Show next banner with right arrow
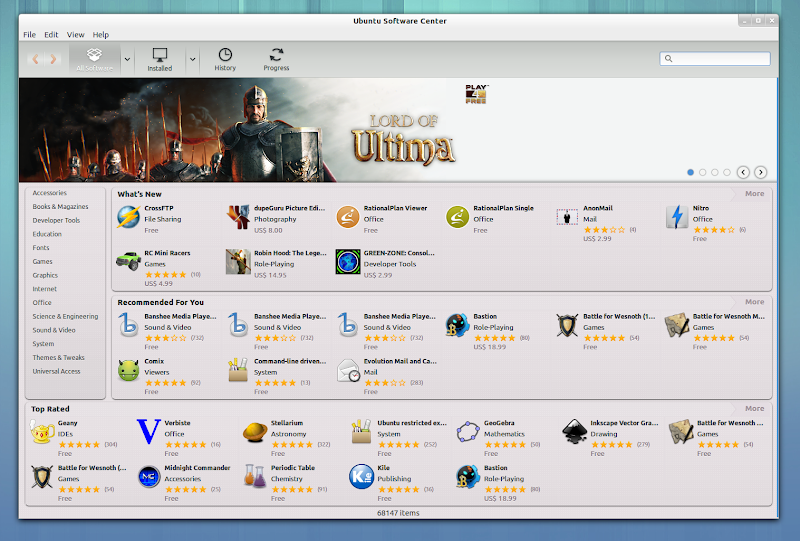Image resolution: width=800 pixels, height=541 pixels. click(761, 172)
